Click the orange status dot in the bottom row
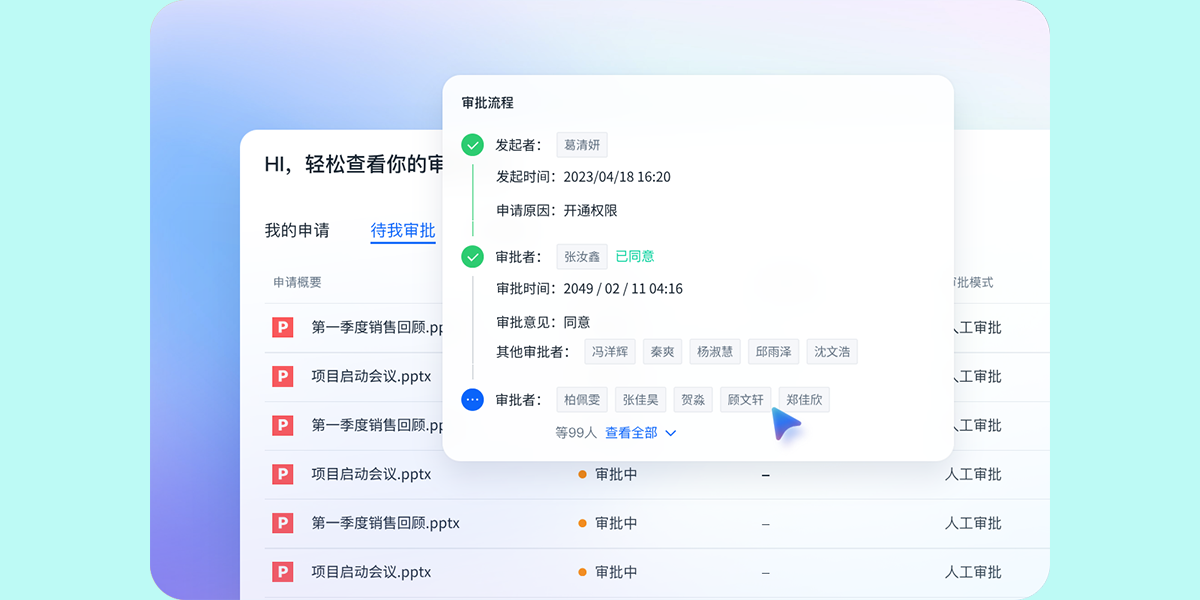Screen dimensions: 1200x600 582,572
